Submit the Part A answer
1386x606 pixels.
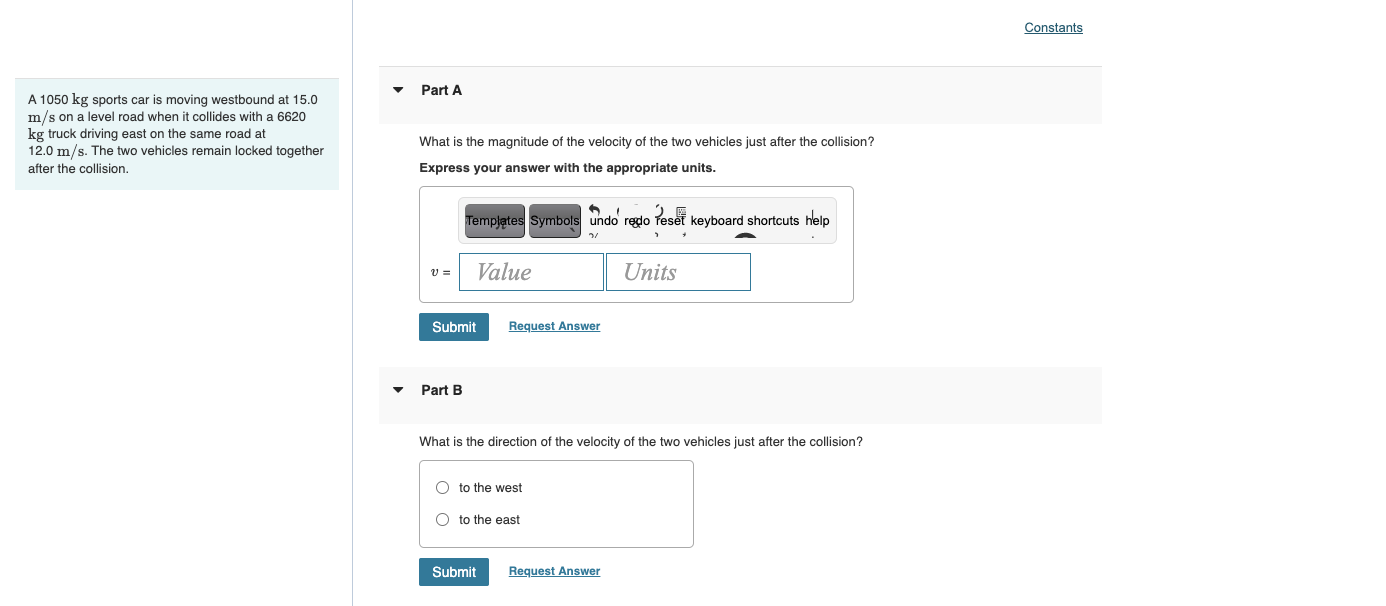454,327
